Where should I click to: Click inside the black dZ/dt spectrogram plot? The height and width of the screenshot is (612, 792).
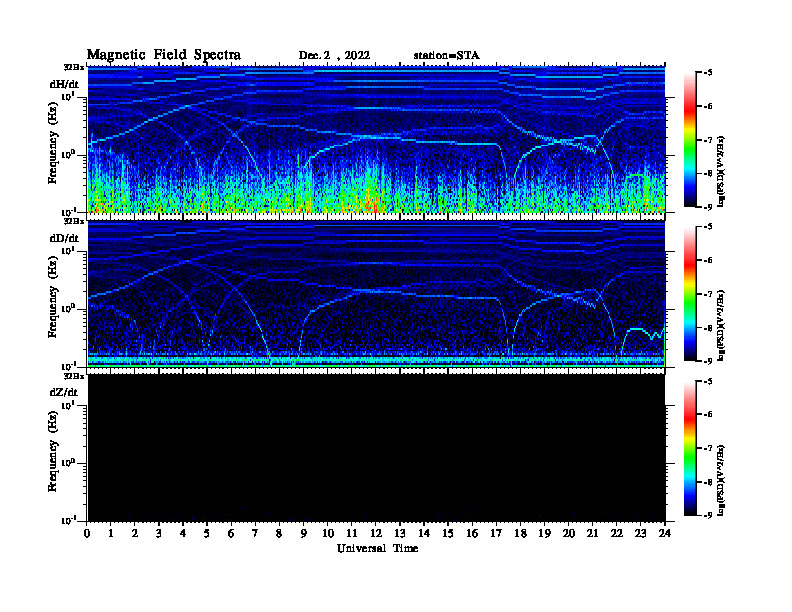tap(376, 448)
